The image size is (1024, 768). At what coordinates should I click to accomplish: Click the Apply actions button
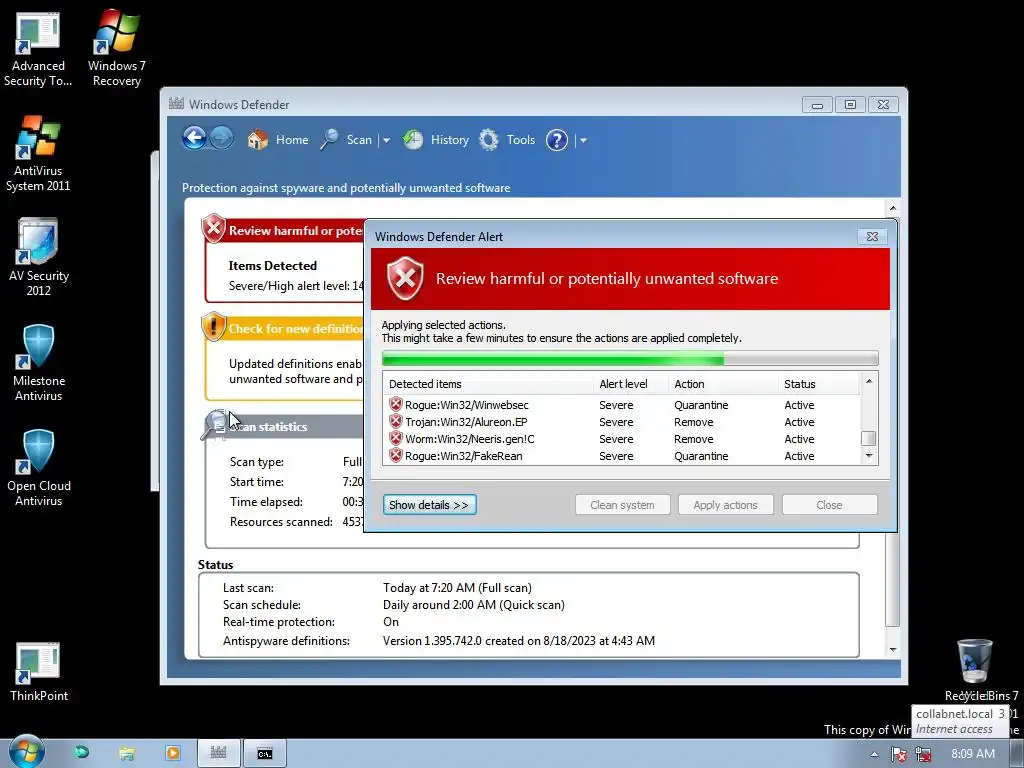point(726,505)
